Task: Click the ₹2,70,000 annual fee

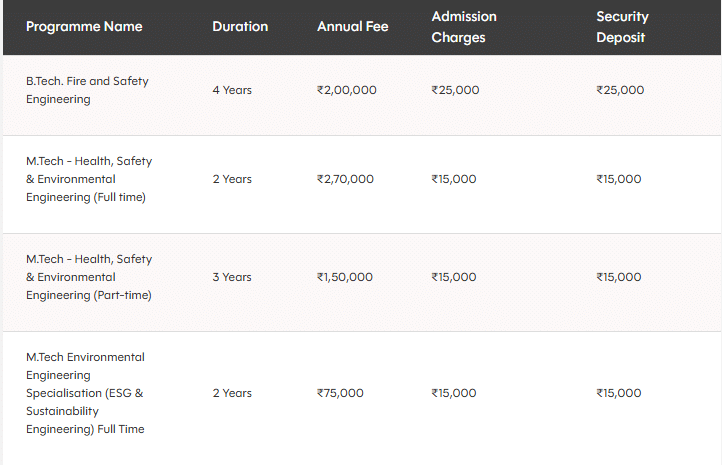Action: pyautogui.click(x=345, y=179)
